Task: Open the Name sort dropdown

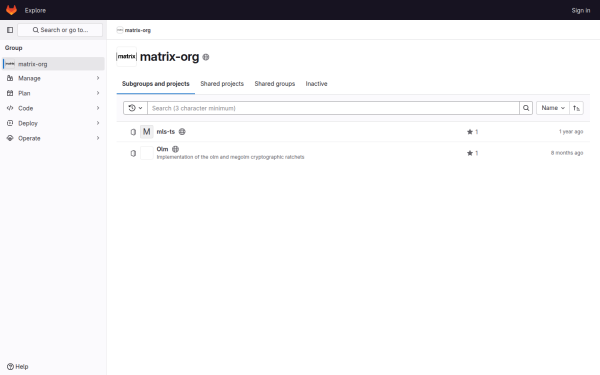Action: (x=553, y=108)
